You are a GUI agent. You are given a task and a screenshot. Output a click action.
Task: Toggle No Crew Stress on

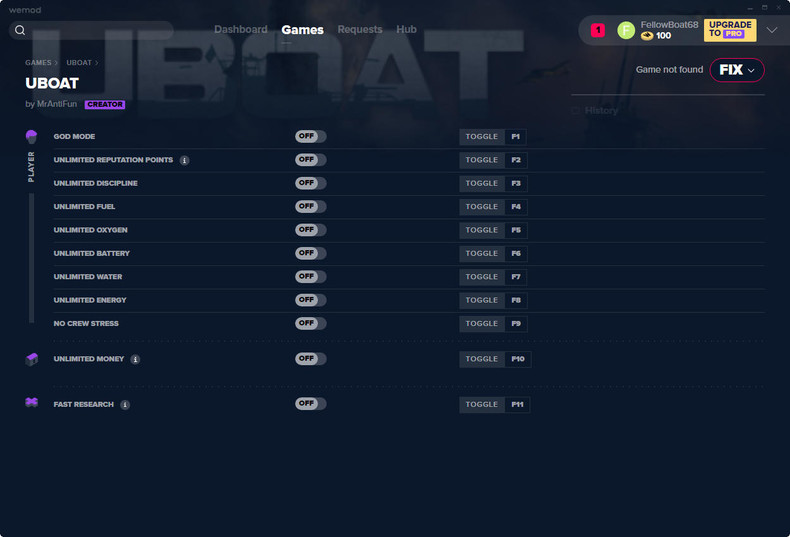310,323
